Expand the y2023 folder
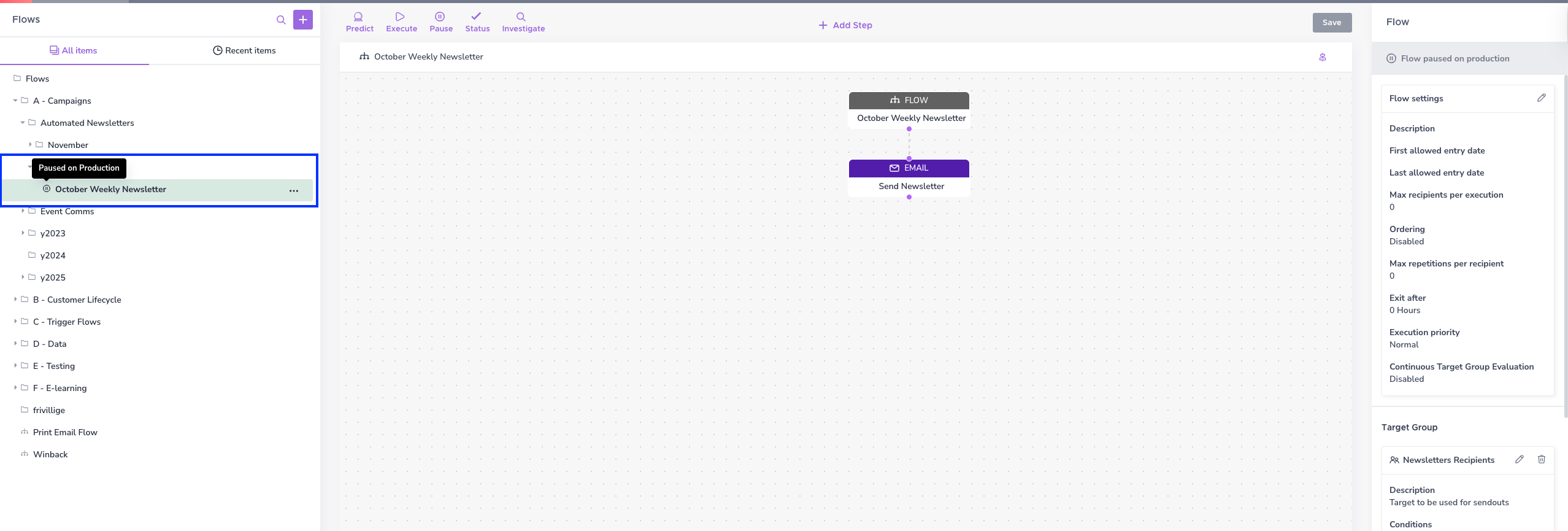1568x531 pixels. pyautogui.click(x=23, y=233)
